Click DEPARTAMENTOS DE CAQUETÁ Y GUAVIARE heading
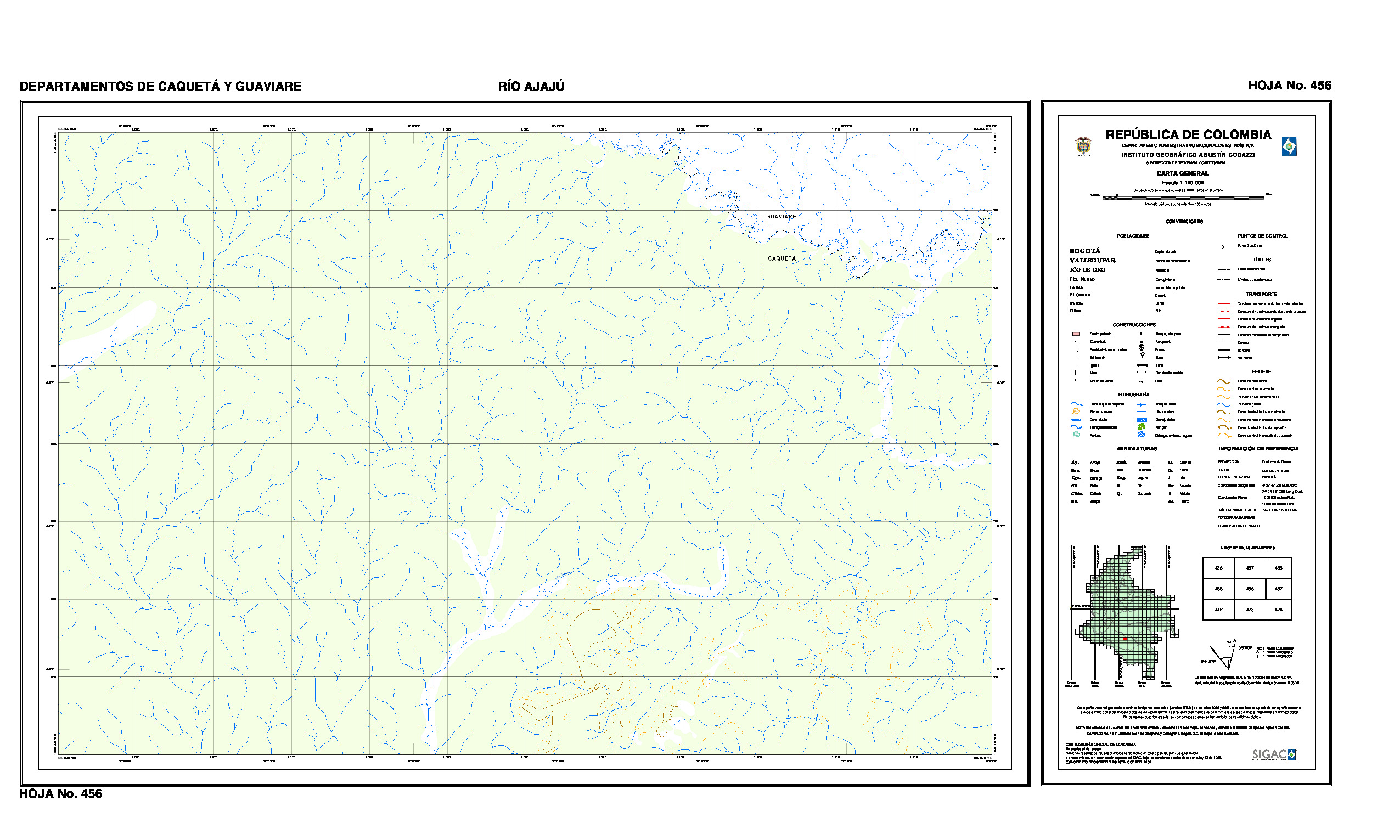This screenshot has height=840, width=1400. pos(160,86)
